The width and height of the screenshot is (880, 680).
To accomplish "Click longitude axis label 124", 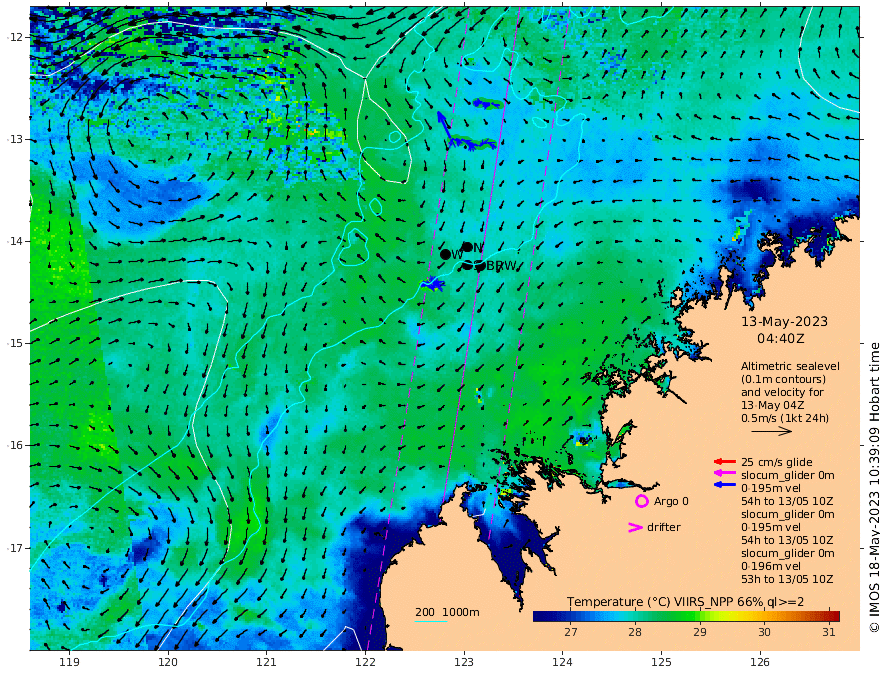I will (x=563, y=663).
